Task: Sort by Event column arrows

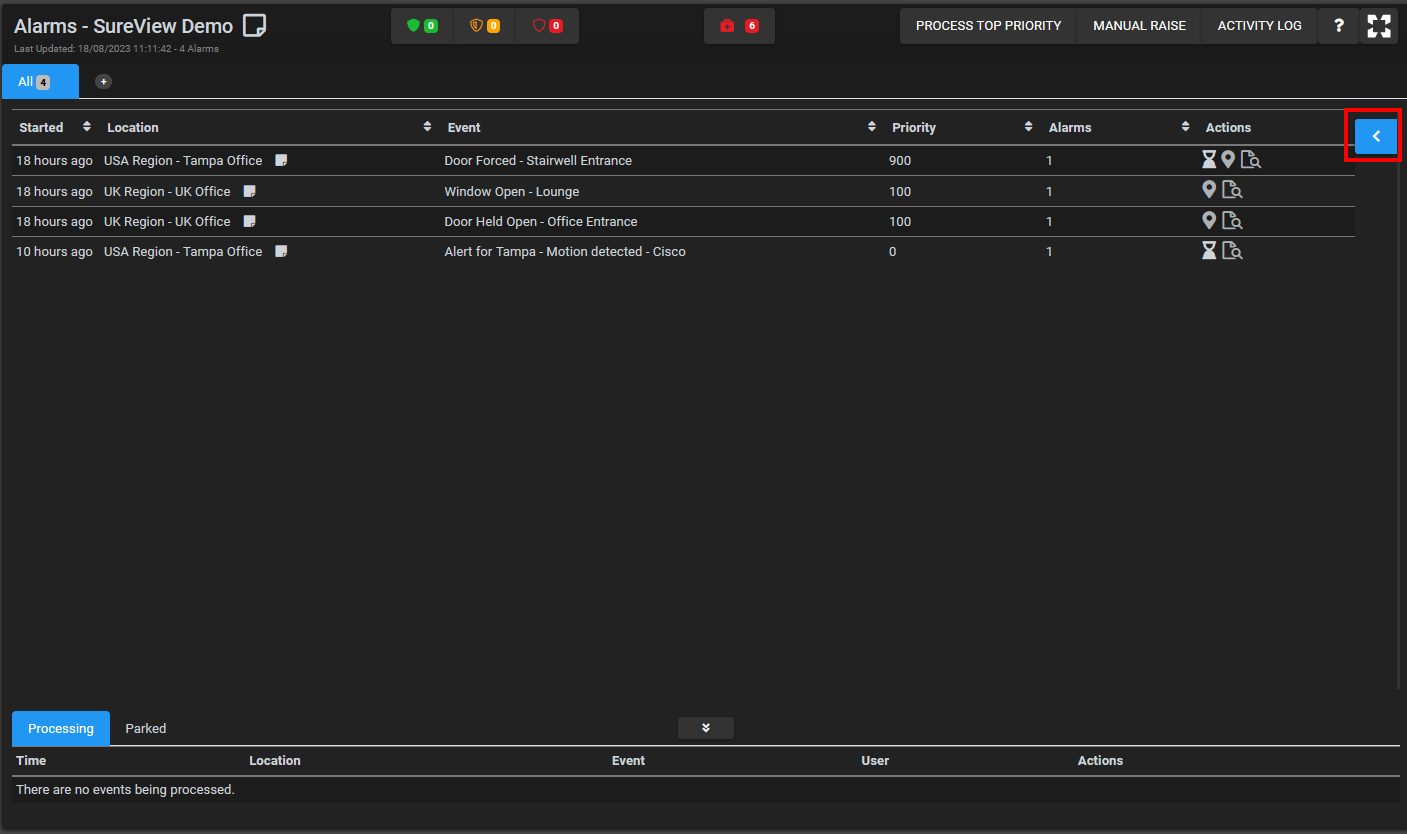Action: point(872,127)
